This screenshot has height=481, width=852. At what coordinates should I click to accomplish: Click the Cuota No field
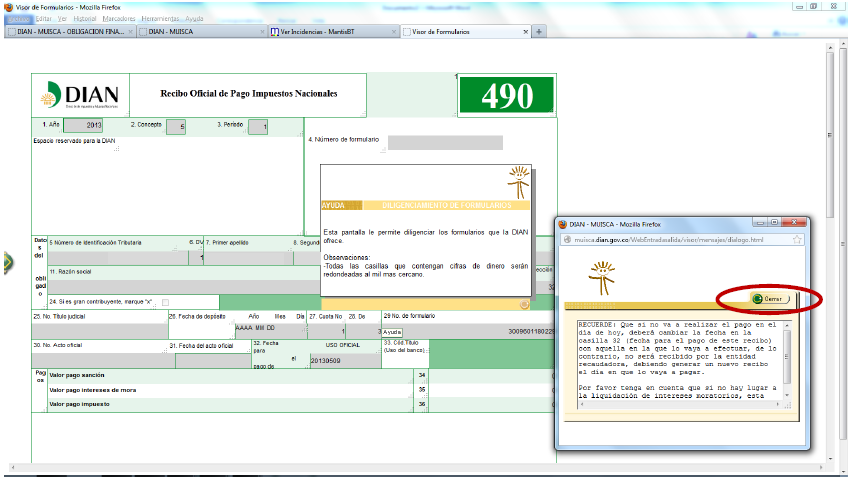pyautogui.click(x=326, y=330)
